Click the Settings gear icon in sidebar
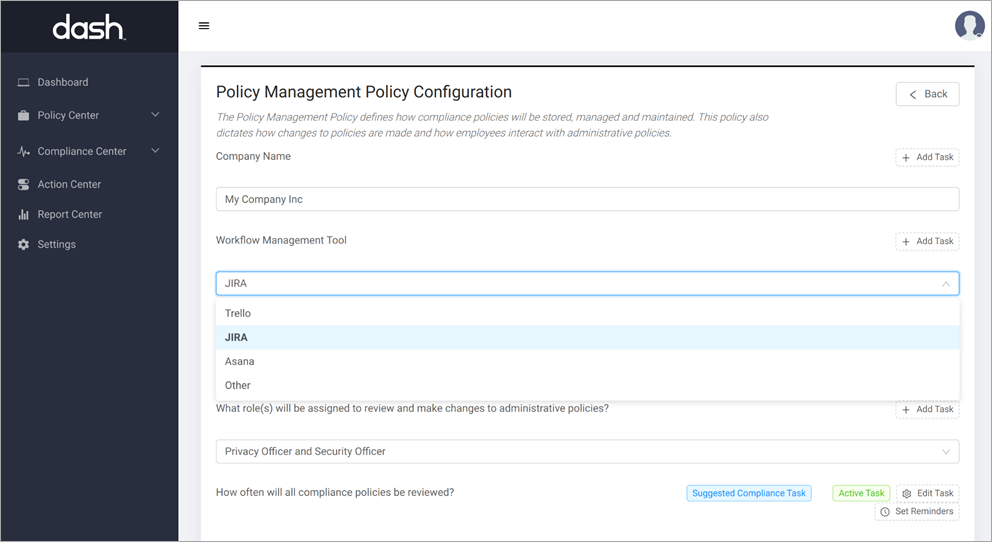The image size is (992, 542). pyautogui.click(x=24, y=244)
